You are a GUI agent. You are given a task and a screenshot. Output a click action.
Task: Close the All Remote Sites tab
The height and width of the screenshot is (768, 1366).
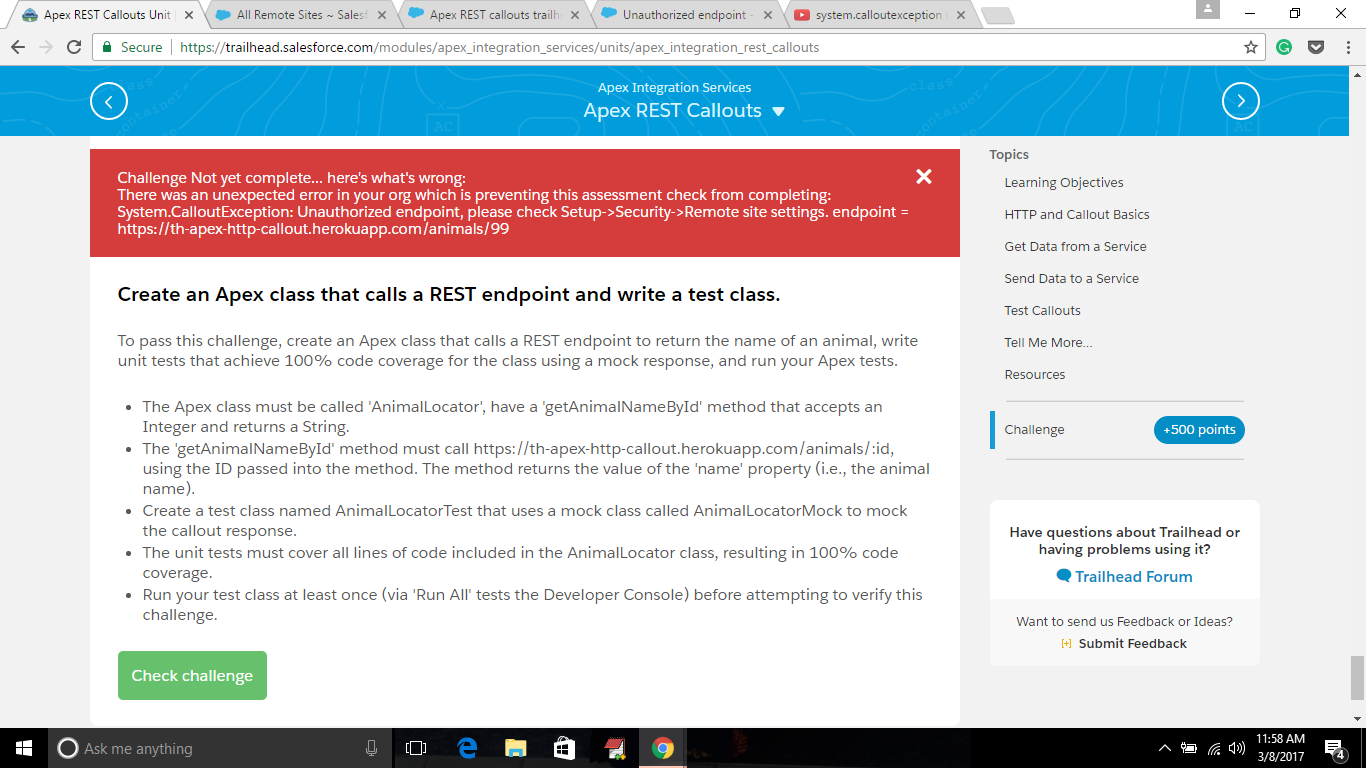(383, 15)
